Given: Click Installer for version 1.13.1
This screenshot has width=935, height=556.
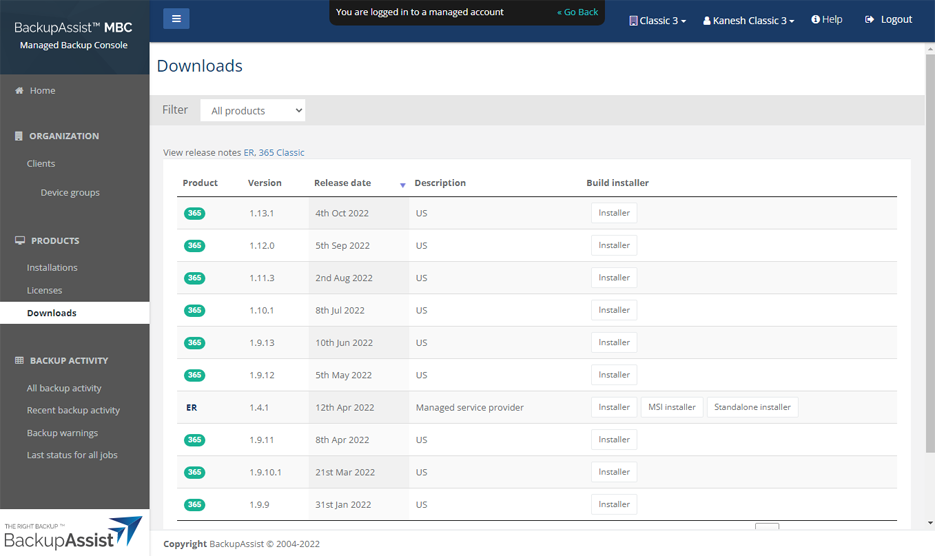Looking at the screenshot, I should [x=614, y=213].
